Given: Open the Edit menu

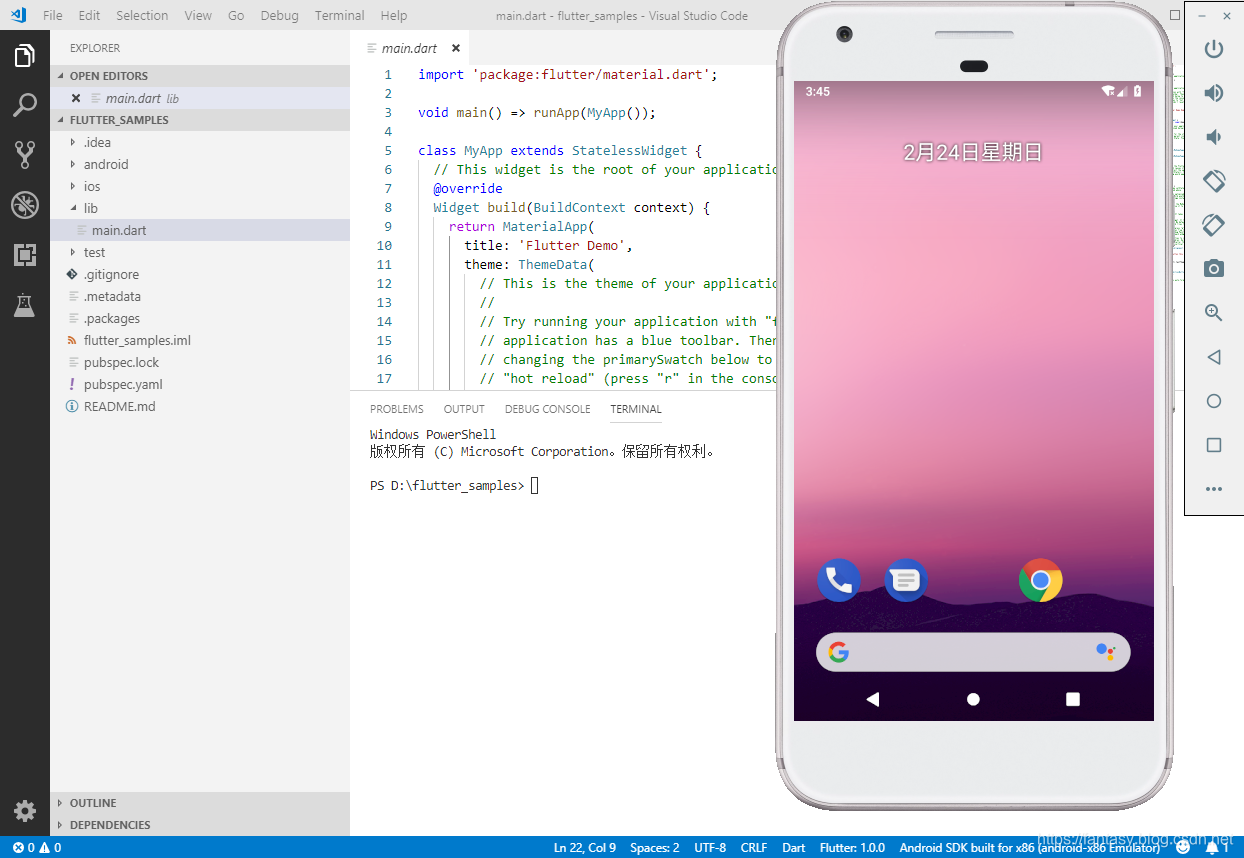Looking at the screenshot, I should click(89, 15).
